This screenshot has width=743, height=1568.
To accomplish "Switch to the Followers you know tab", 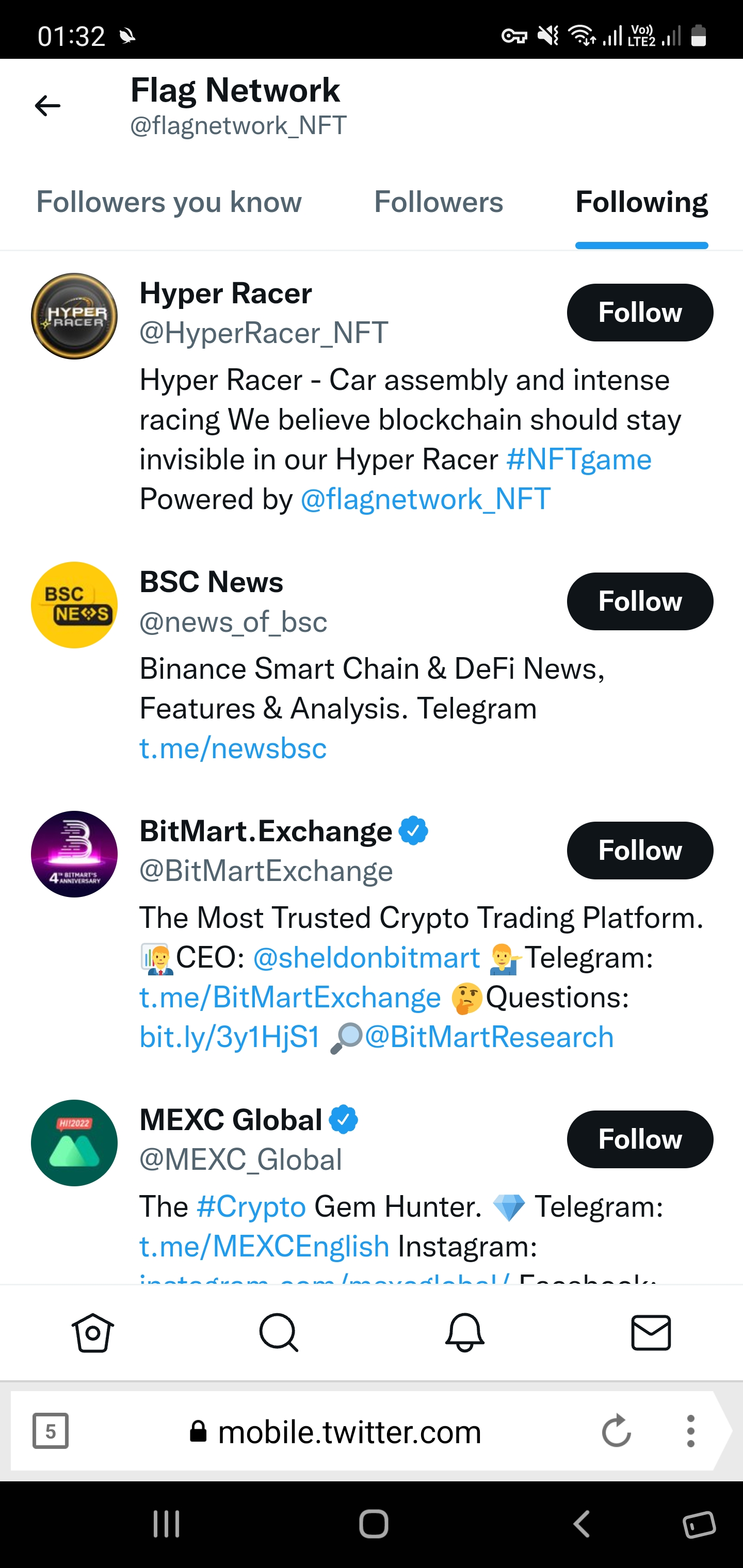I will (169, 202).
